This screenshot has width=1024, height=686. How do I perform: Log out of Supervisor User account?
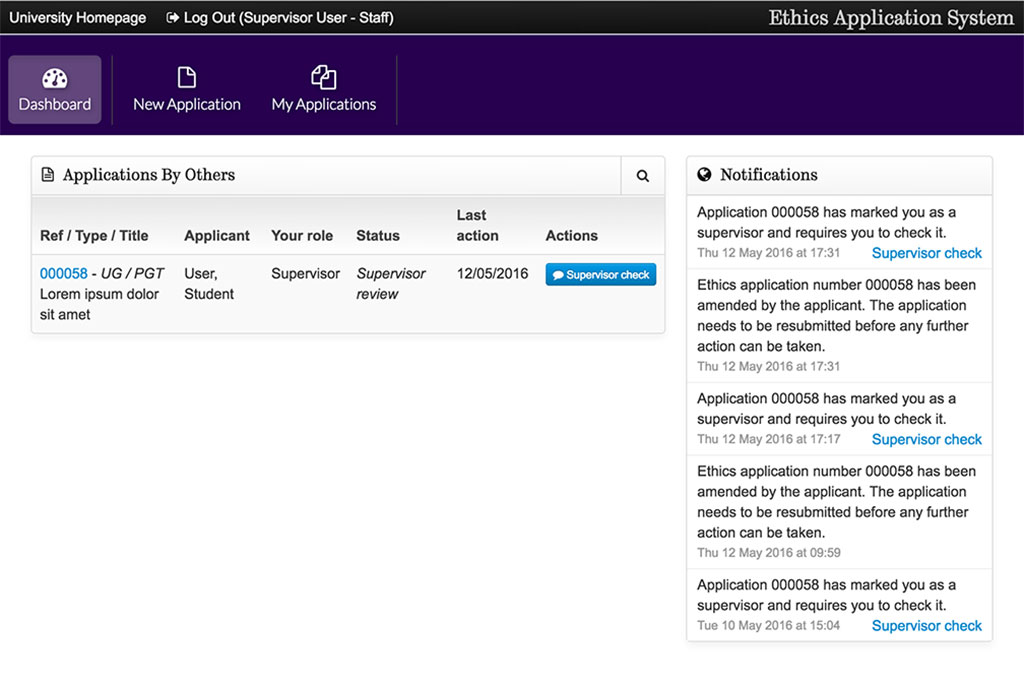tap(280, 18)
